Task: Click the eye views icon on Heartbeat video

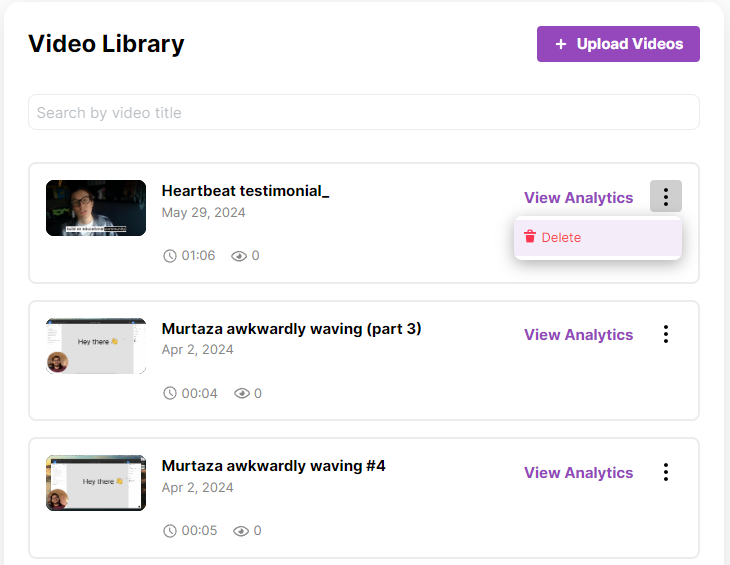Action: click(x=239, y=256)
